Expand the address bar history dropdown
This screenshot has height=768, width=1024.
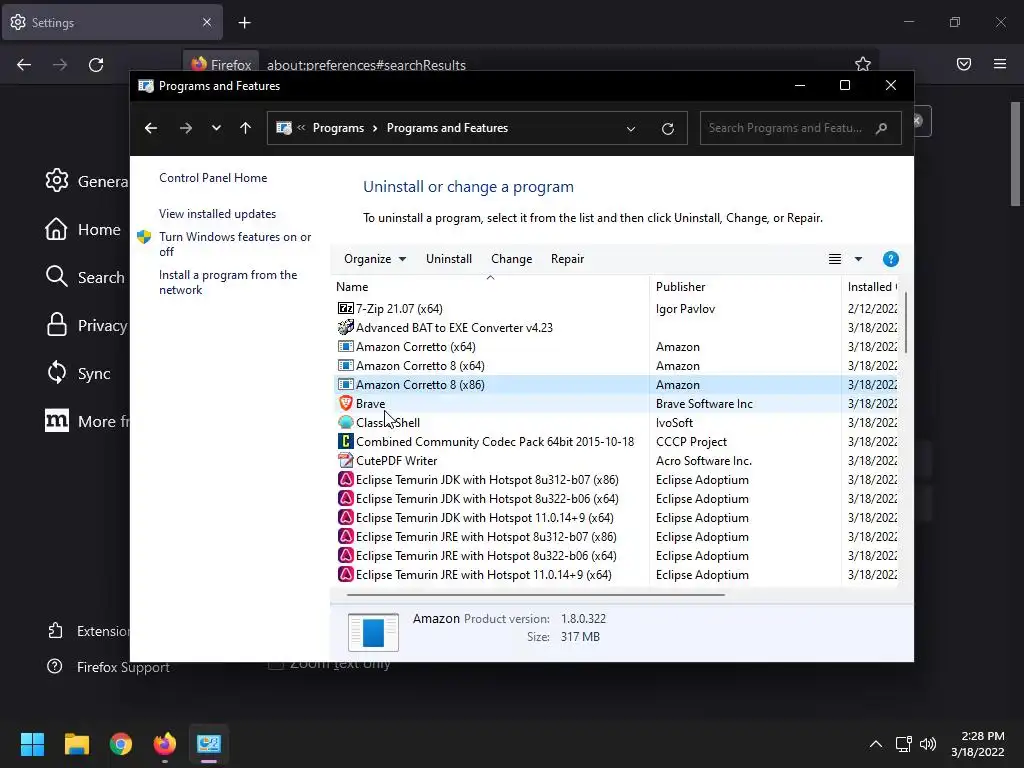point(631,129)
